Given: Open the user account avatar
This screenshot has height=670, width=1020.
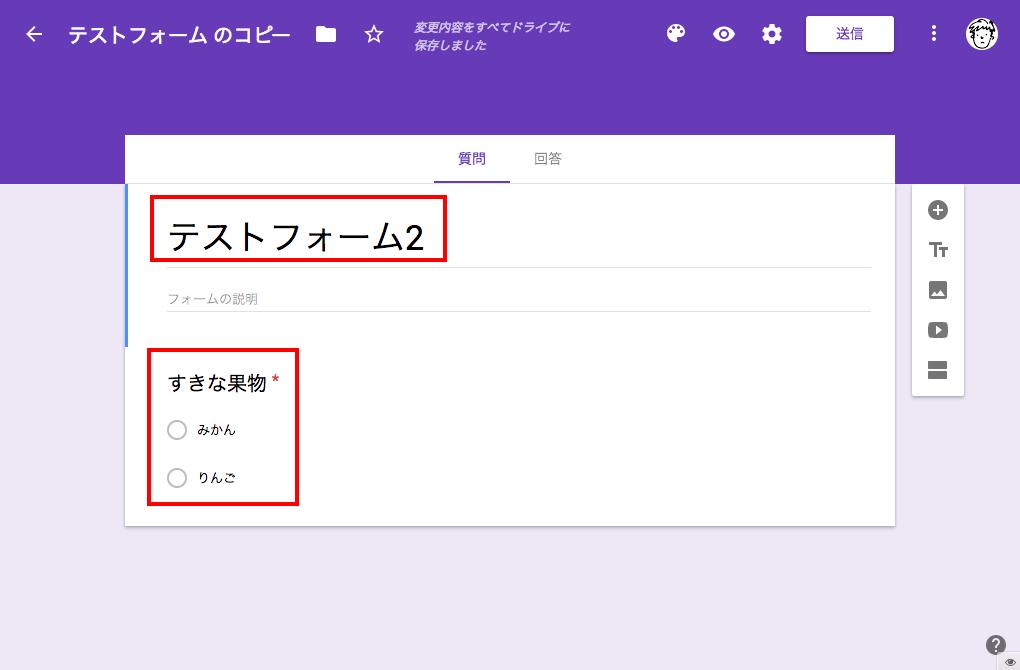Looking at the screenshot, I should click(982, 34).
